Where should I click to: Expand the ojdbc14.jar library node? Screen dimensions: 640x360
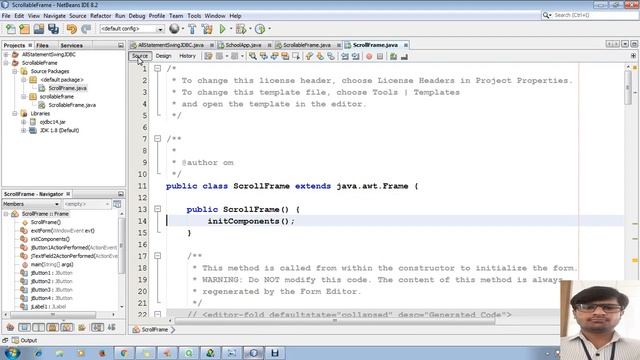(24, 122)
